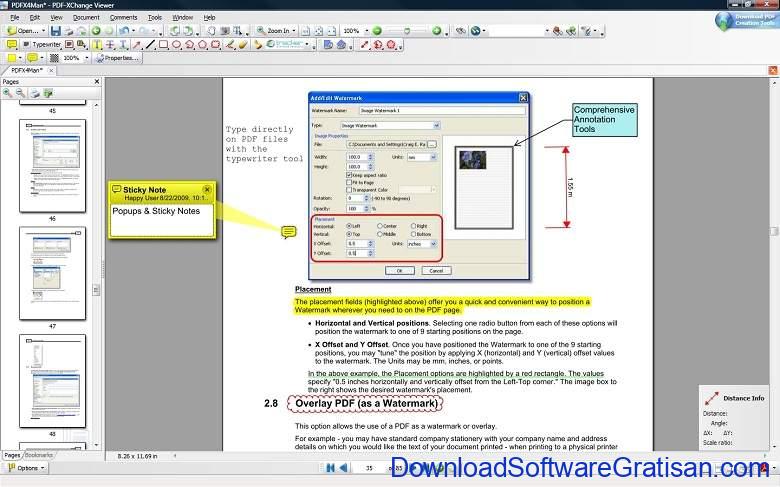Viewport: 780px width, 487px height.
Task: Select the Arrow annotation tool
Action: tap(137, 45)
